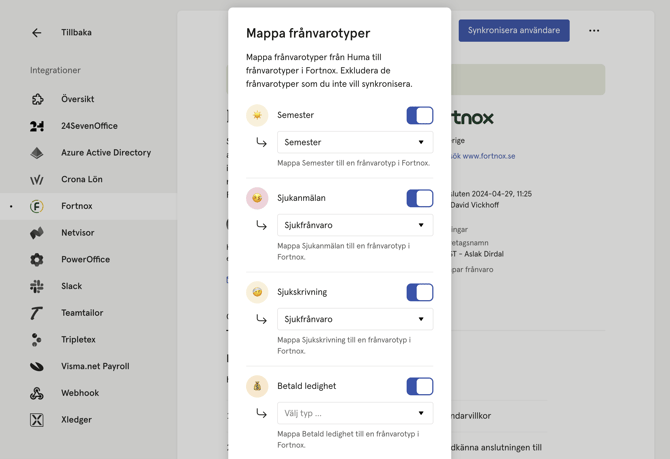This screenshot has width=670, height=459.
Task: Select Teamtailor integration
Action: [x=82, y=313]
